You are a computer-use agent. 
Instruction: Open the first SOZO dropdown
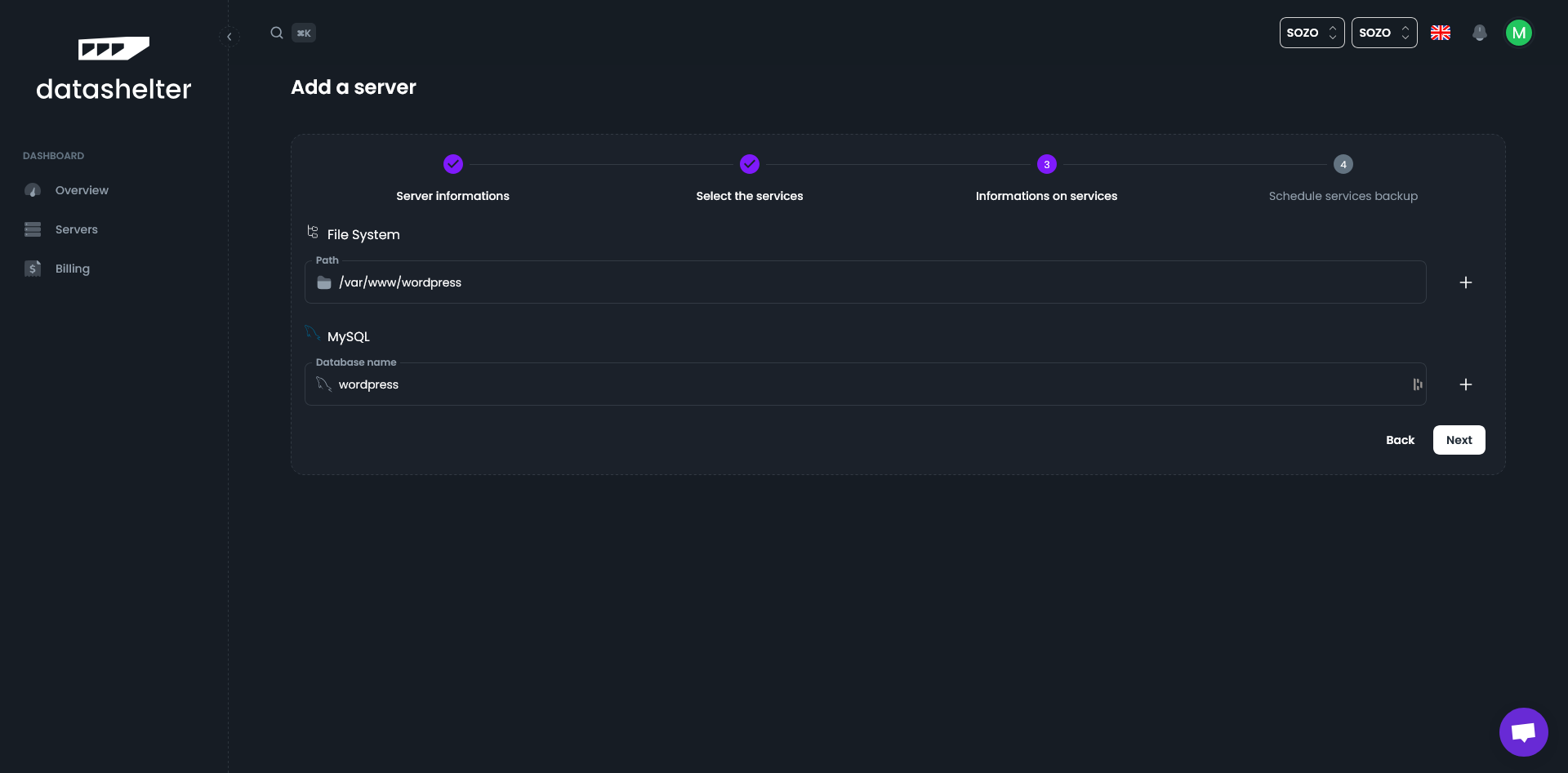point(1312,33)
